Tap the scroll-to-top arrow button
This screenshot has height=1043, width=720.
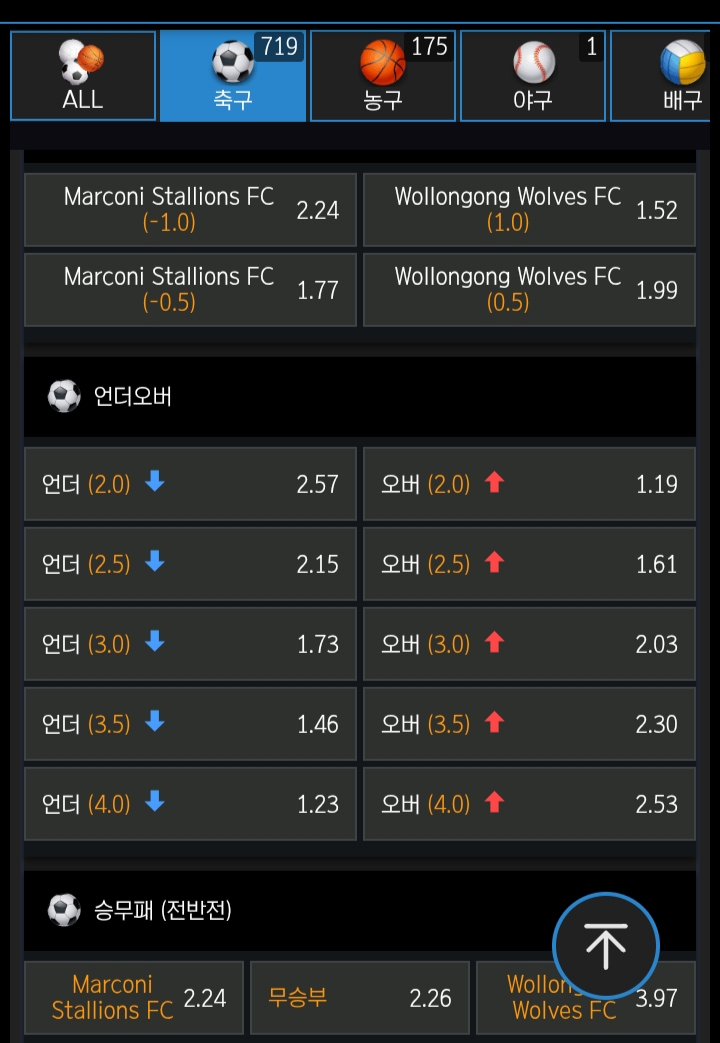pos(605,946)
